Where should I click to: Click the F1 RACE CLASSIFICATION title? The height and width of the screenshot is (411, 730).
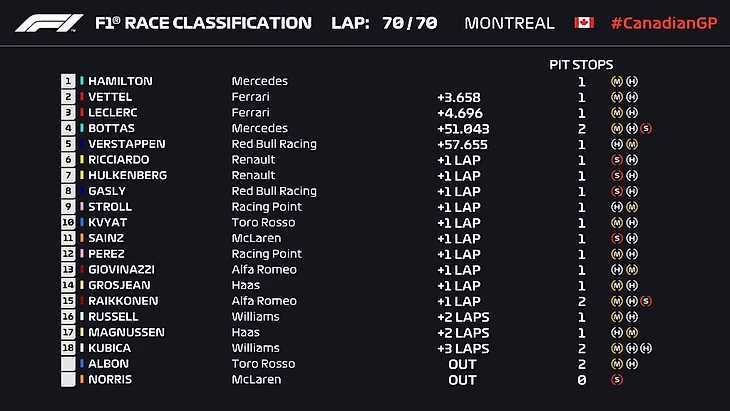coord(202,22)
